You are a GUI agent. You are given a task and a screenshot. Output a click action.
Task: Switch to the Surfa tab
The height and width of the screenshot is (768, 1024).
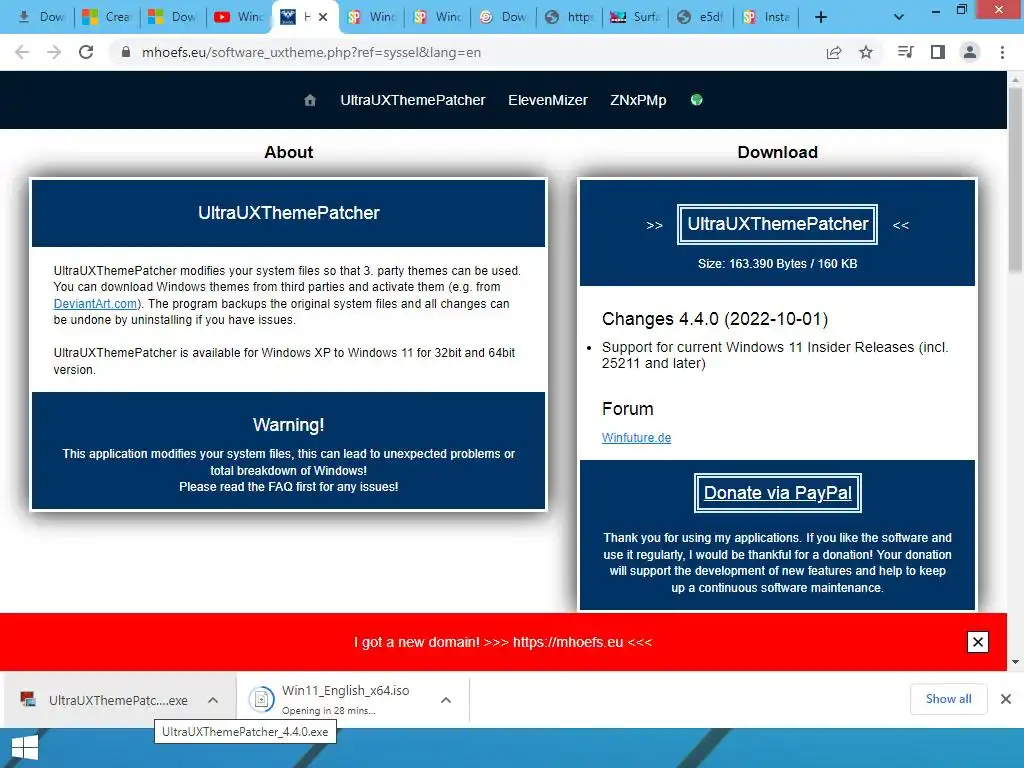click(635, 17)
